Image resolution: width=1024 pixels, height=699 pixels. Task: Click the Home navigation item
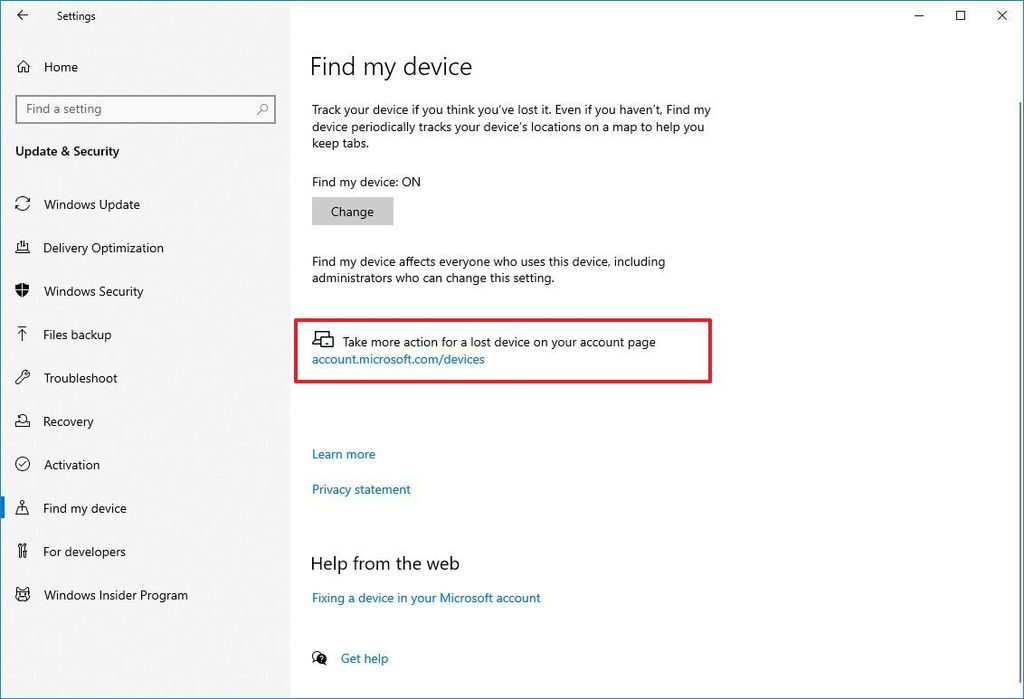click(60, 67)
